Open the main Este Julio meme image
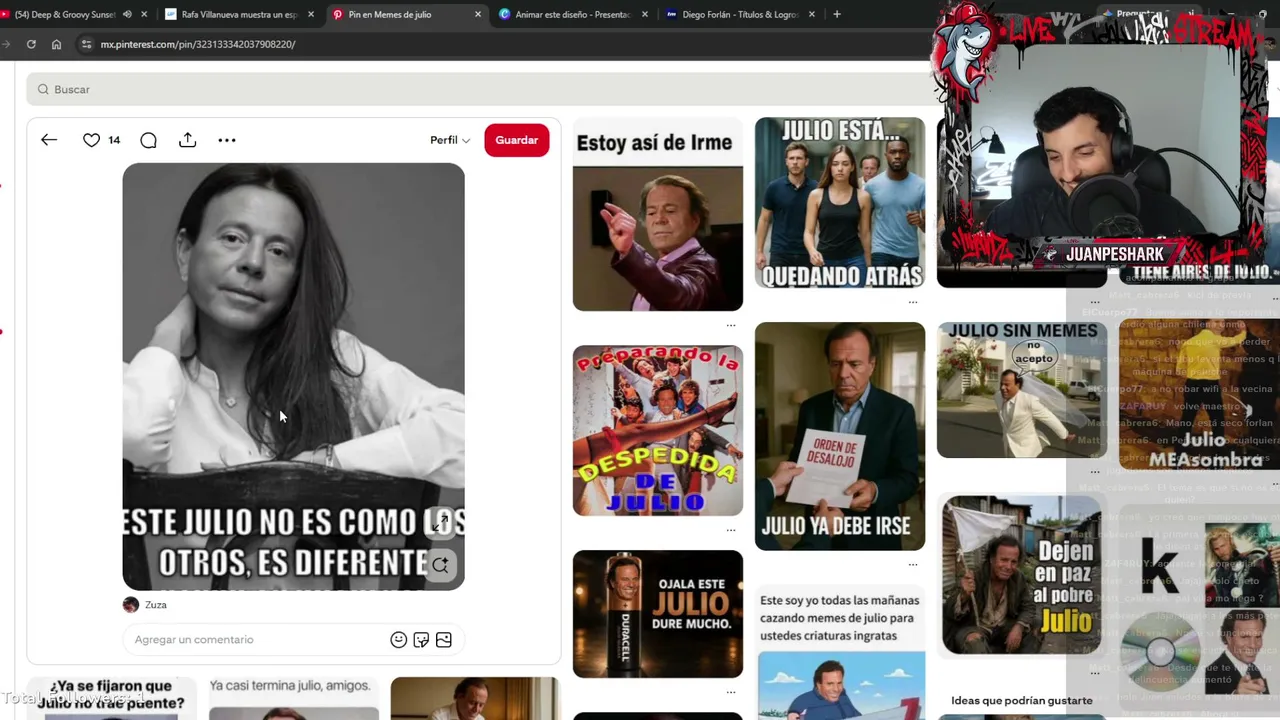The image size is (1280, 720). point(294,376)
